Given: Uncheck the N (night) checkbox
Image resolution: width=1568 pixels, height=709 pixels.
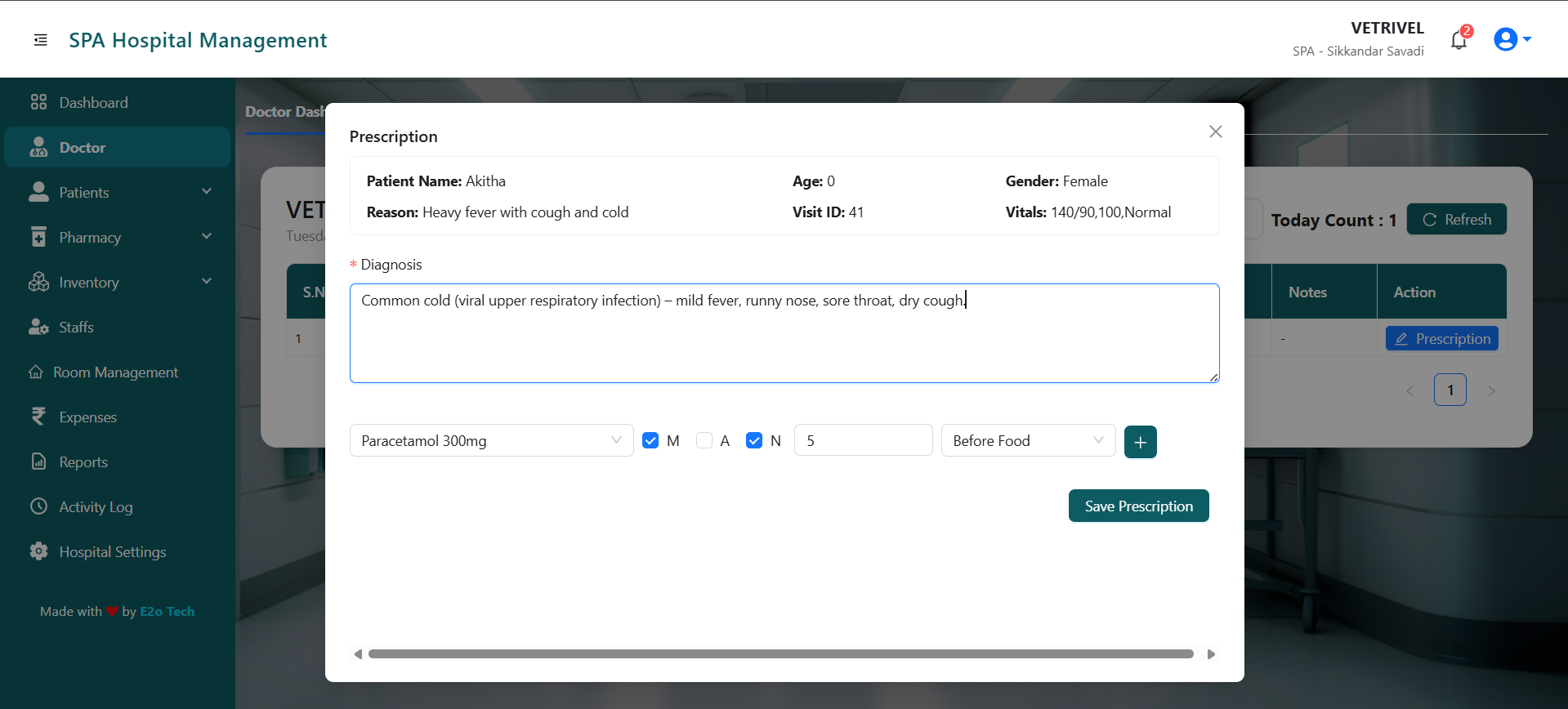Looking at the screenshot, I should tap(754, 441).
